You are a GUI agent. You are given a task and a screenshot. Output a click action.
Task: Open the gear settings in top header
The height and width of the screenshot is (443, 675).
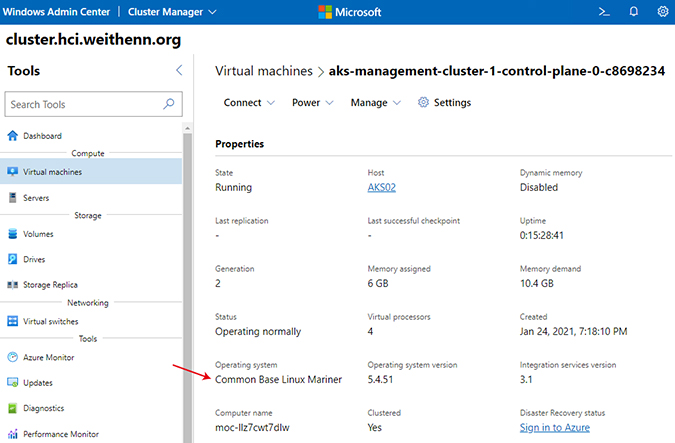pos(663,12)
